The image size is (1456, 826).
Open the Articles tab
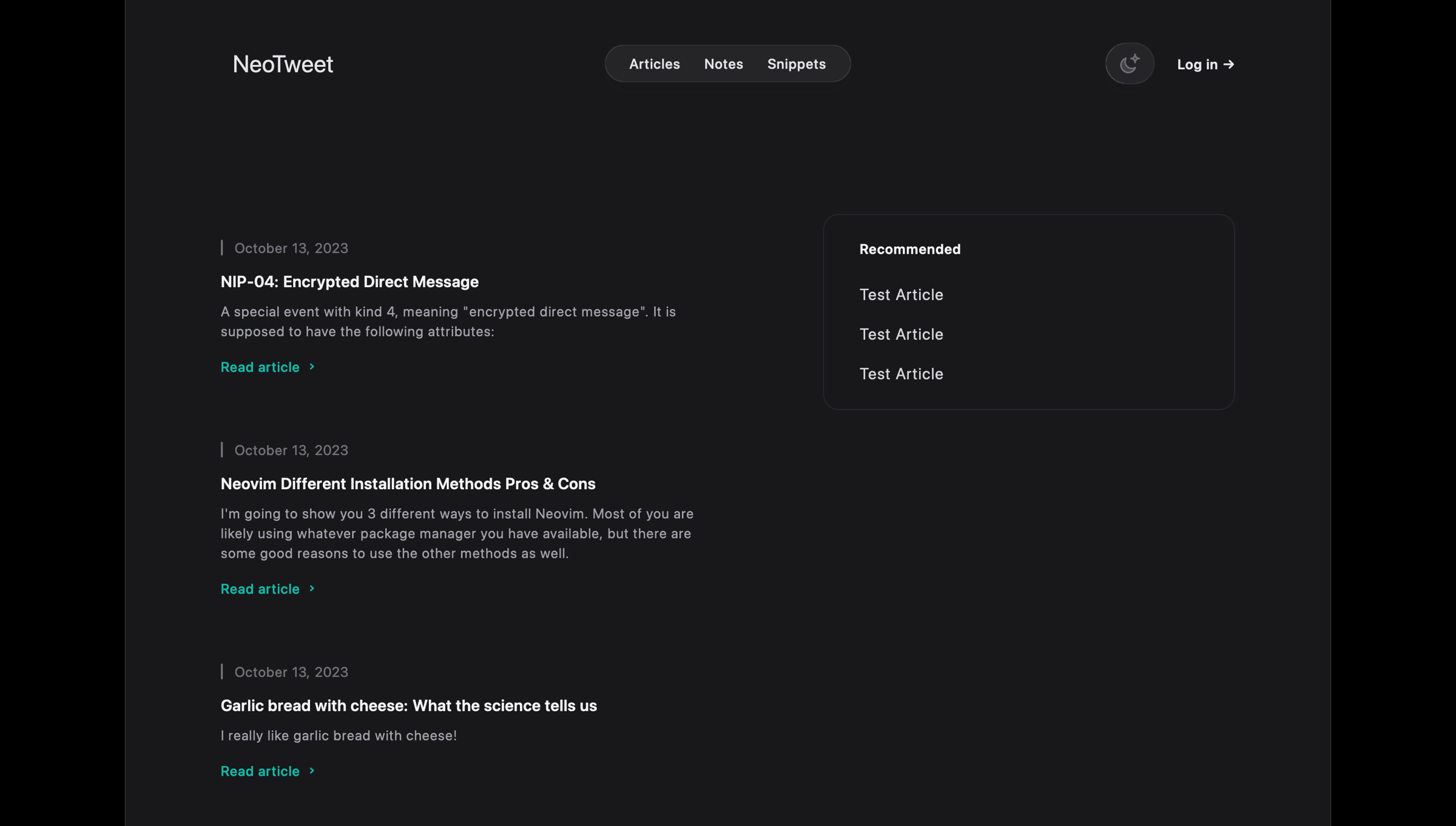click(654, 64)
